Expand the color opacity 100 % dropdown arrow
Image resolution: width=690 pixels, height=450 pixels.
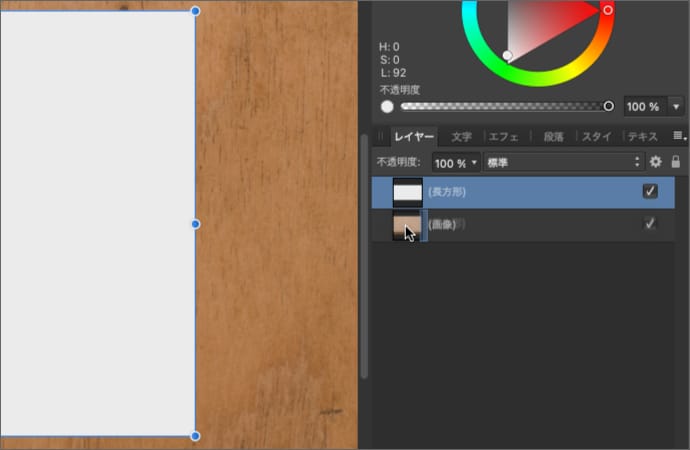click(x=676, y=106)
